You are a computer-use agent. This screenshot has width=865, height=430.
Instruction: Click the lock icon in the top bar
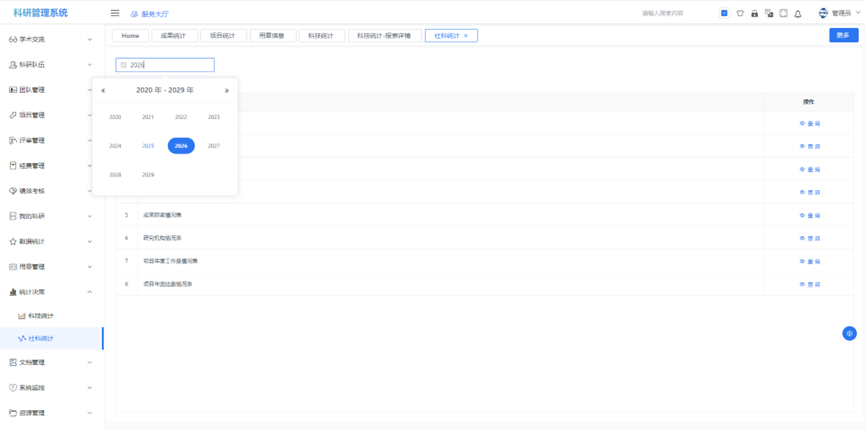point(754,14)
